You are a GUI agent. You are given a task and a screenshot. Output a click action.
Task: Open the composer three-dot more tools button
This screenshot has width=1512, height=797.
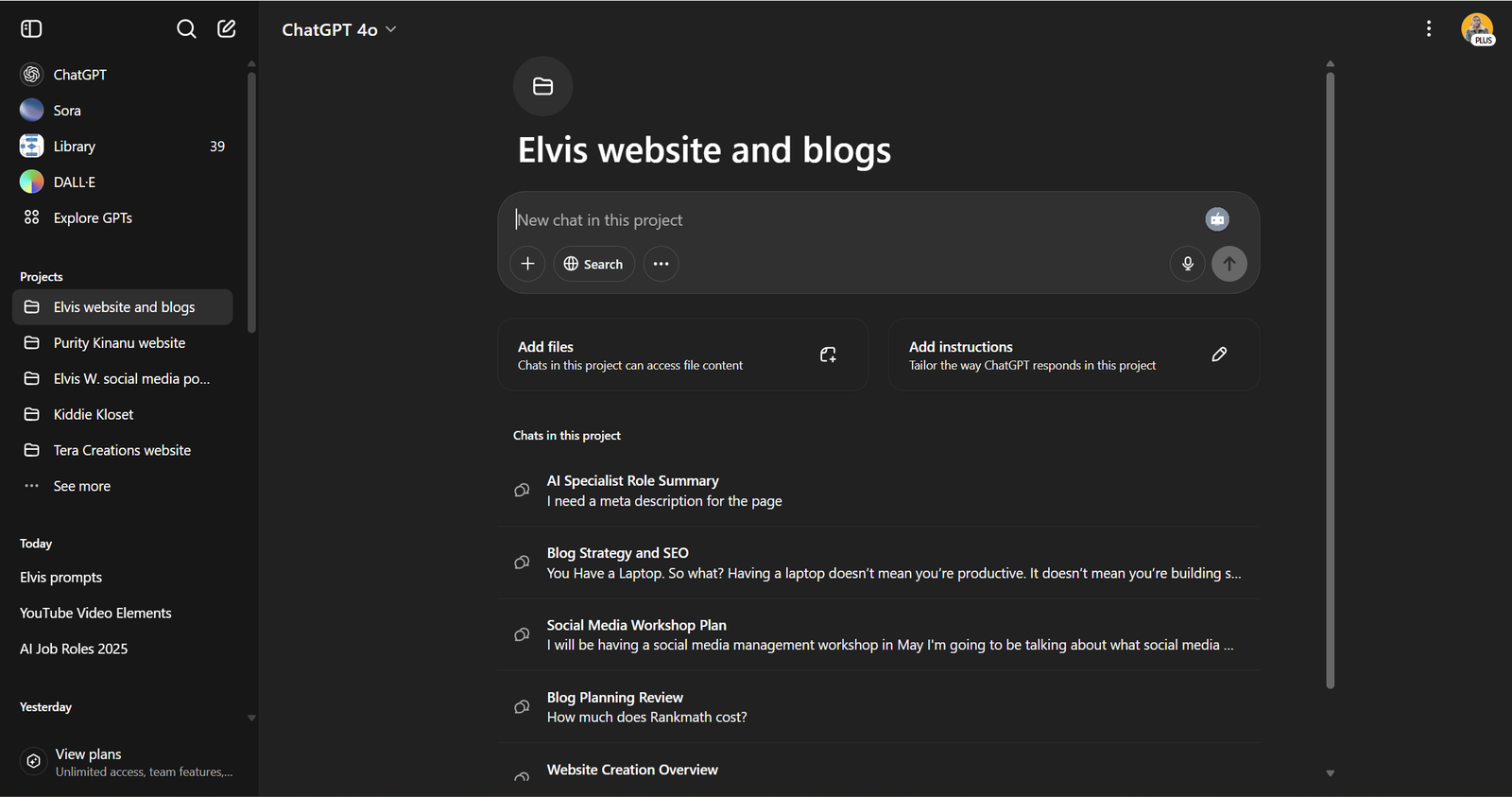[661, 264]
